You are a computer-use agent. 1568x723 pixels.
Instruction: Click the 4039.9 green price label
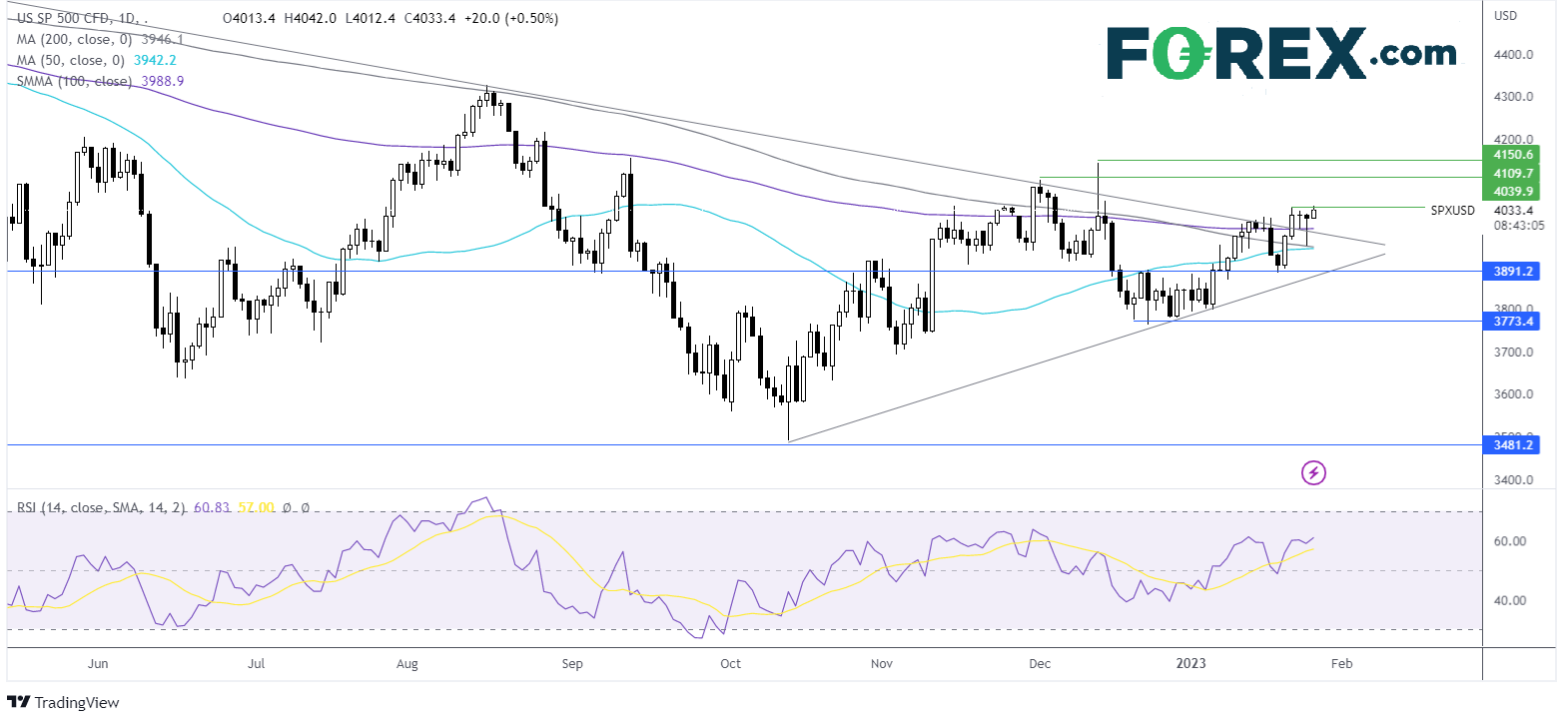point(1512,192)
